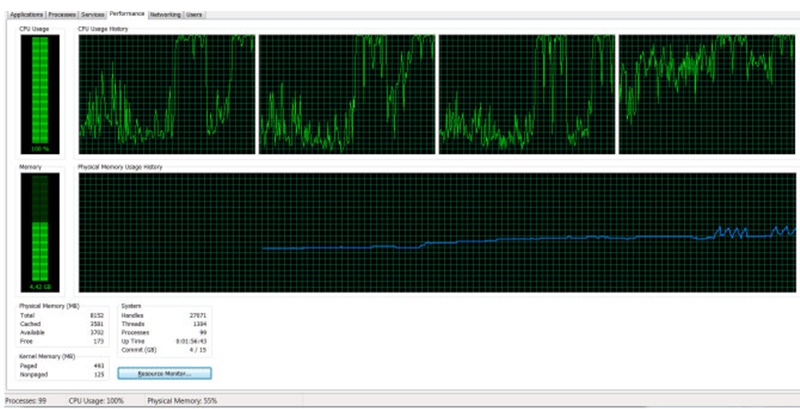Click CPU Usage: 100% in the status bar

click(93, 400)
